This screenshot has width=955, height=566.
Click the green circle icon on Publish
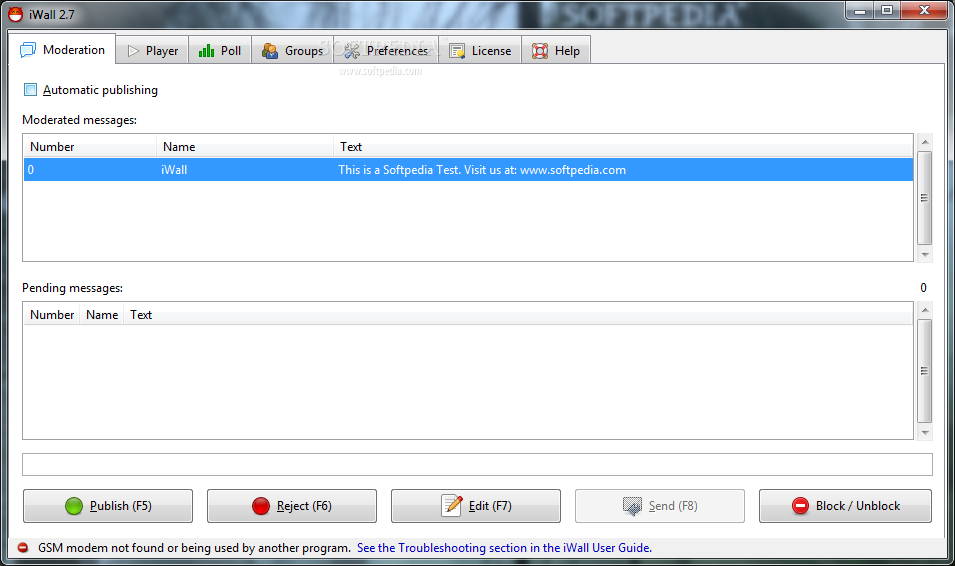pyautogui.click(x=74, y=506)
